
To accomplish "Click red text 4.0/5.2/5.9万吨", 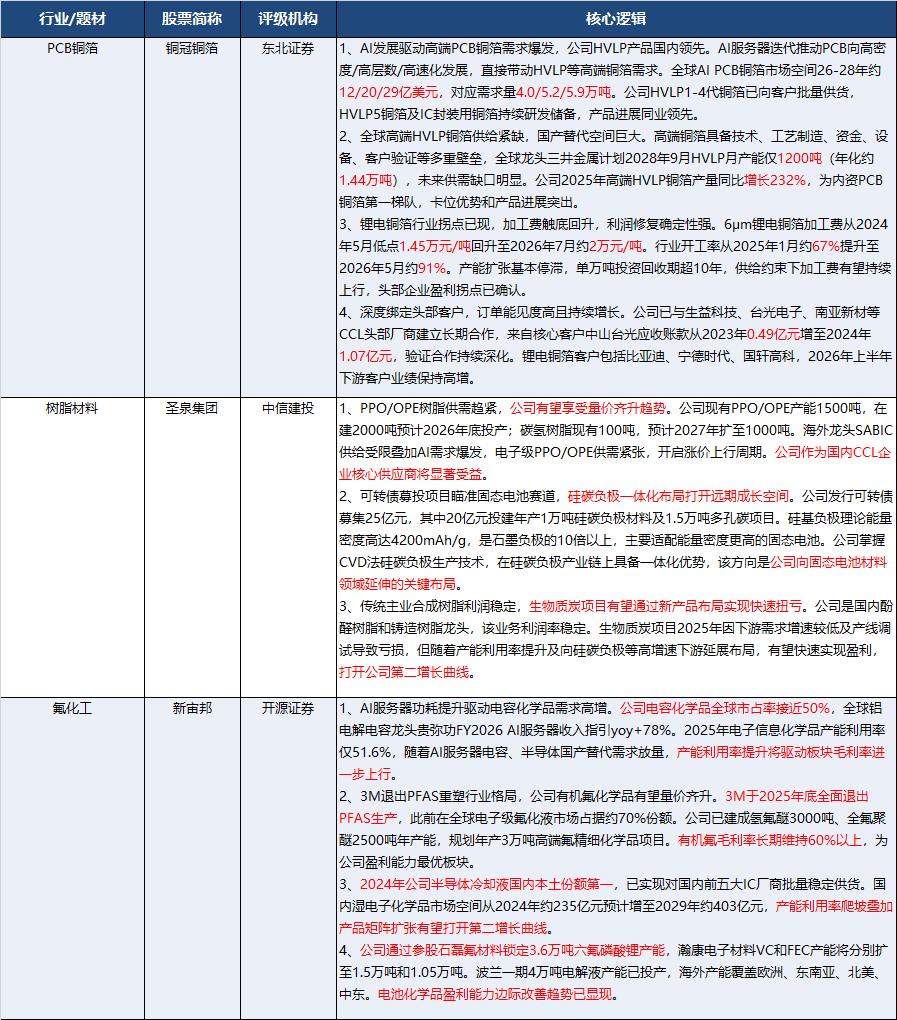I will [564, 92].
